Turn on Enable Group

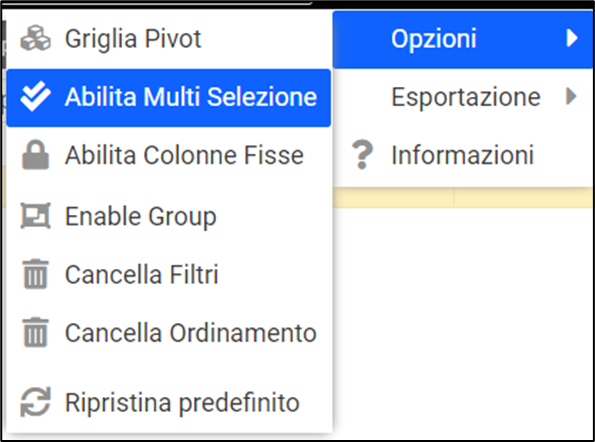click(x=168, y=216)
